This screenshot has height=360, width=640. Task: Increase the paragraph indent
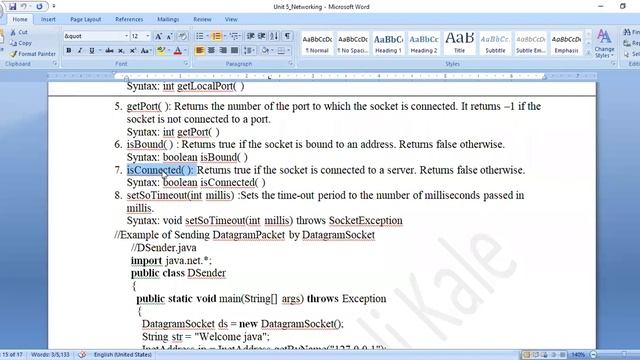[x=262, y=36]
